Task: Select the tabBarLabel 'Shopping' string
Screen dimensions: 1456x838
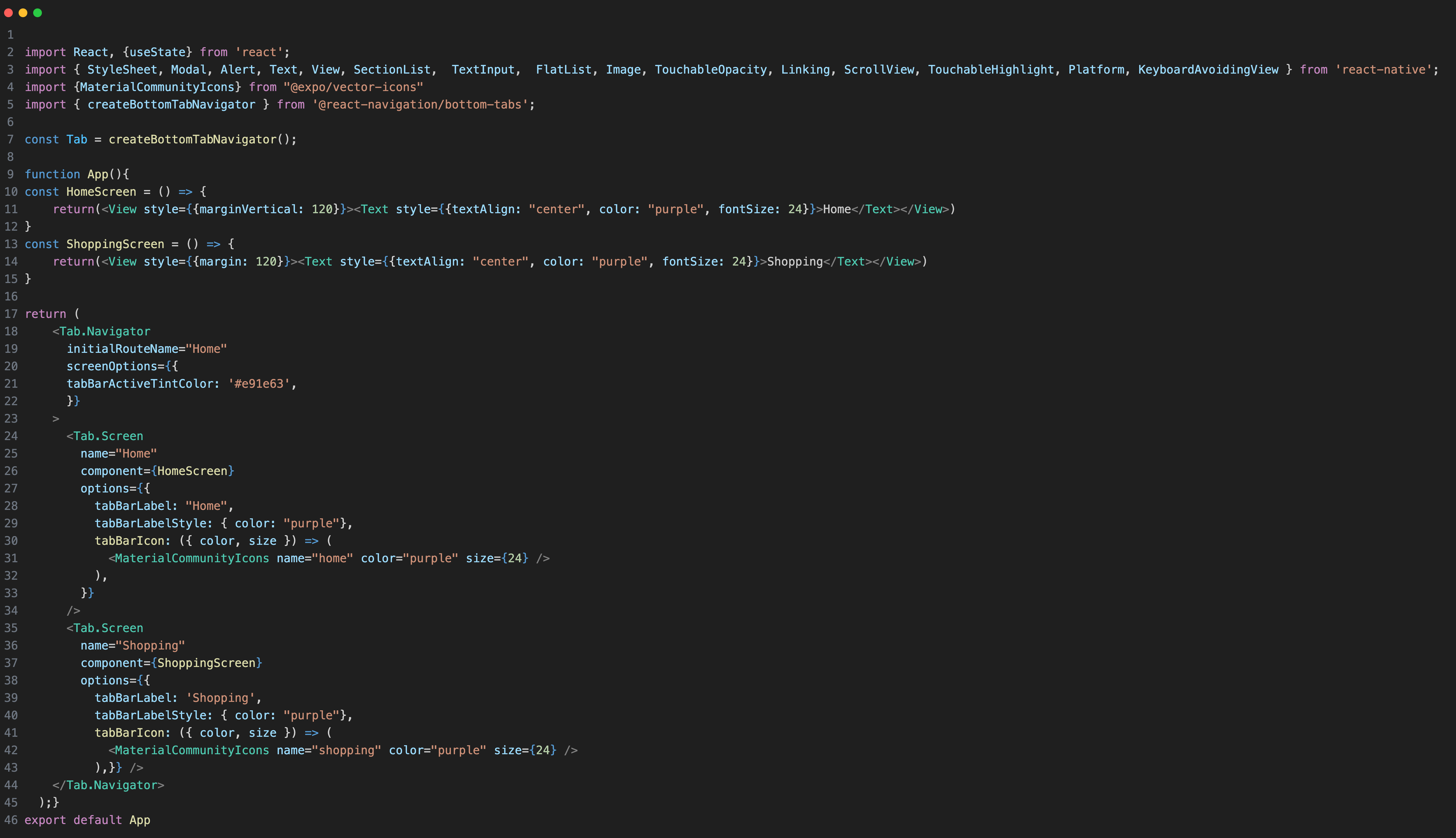Action: 222,698
